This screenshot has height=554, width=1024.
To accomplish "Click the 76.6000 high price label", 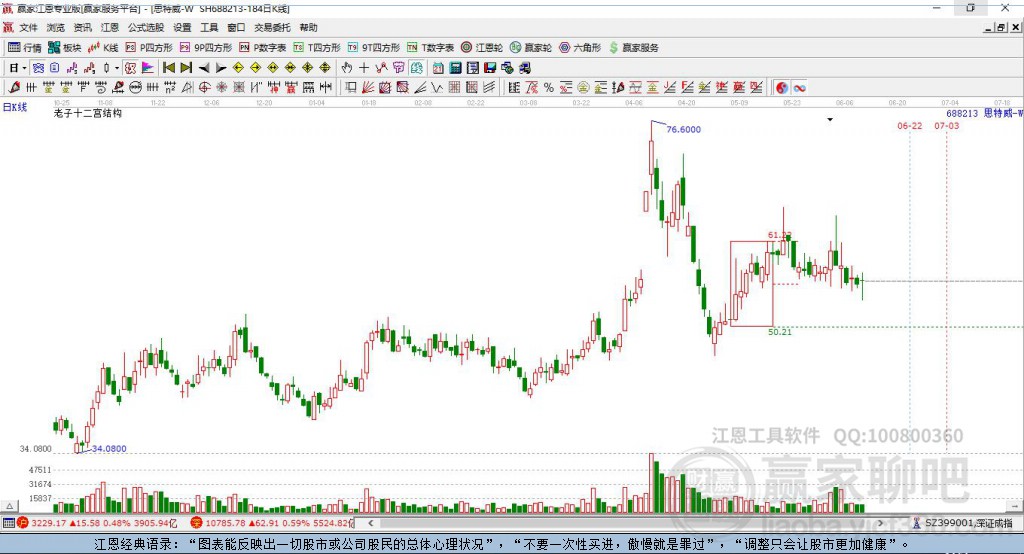I will [x=683, y=129].
